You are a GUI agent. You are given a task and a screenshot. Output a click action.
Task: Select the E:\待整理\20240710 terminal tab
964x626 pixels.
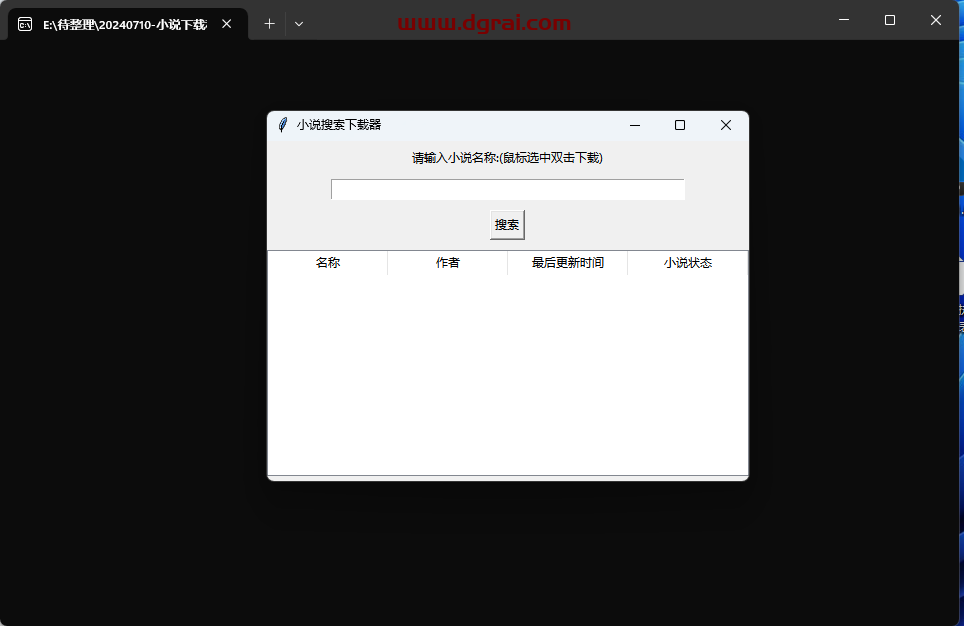pos(128,24)
